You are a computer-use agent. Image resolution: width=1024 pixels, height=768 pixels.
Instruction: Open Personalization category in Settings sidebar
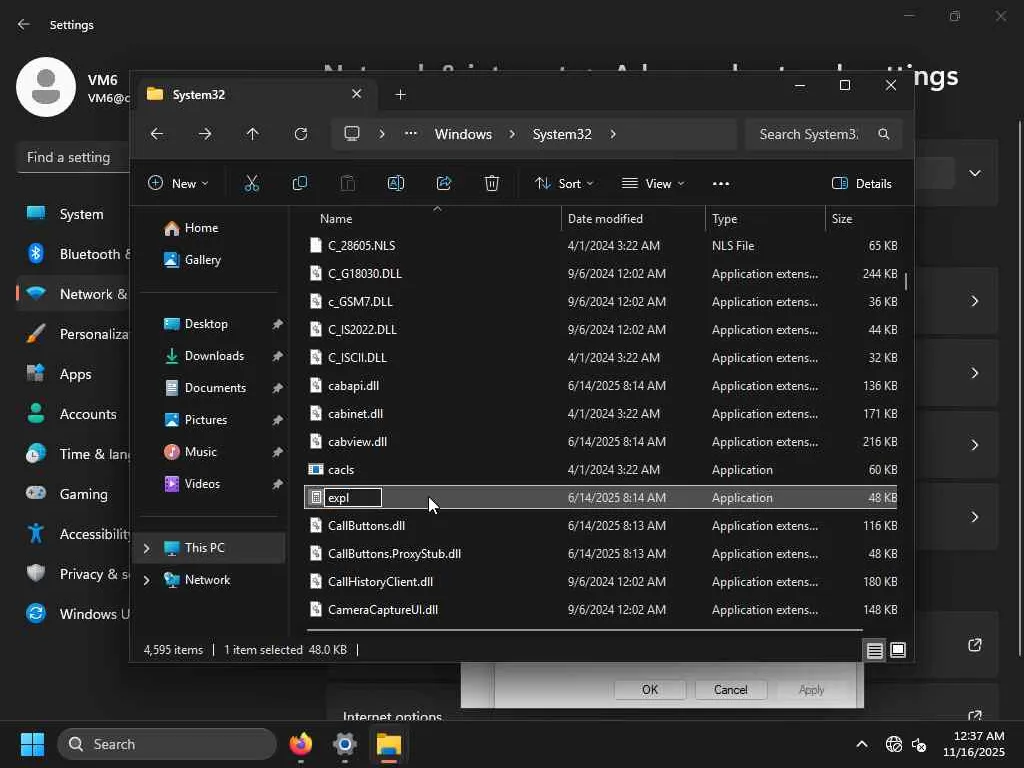pos(73,334)
